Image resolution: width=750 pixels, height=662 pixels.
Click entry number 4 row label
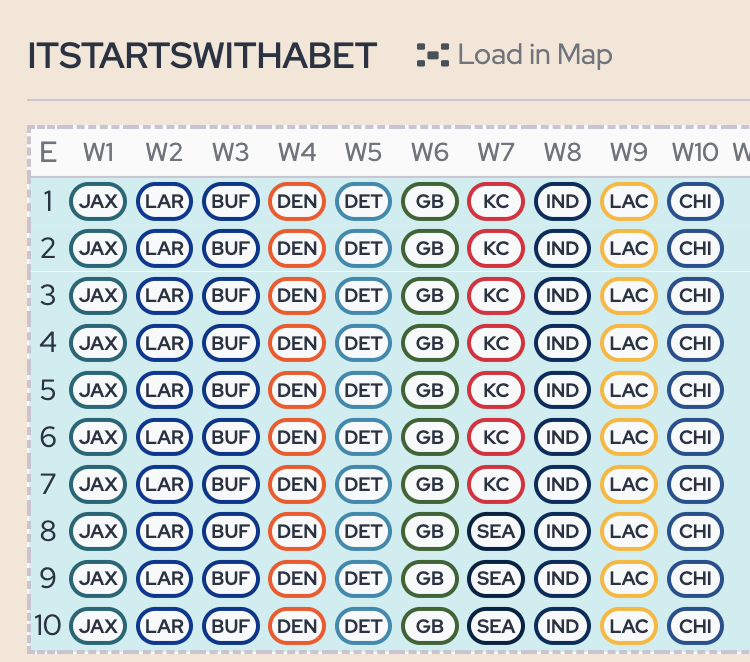pos(48,343)
